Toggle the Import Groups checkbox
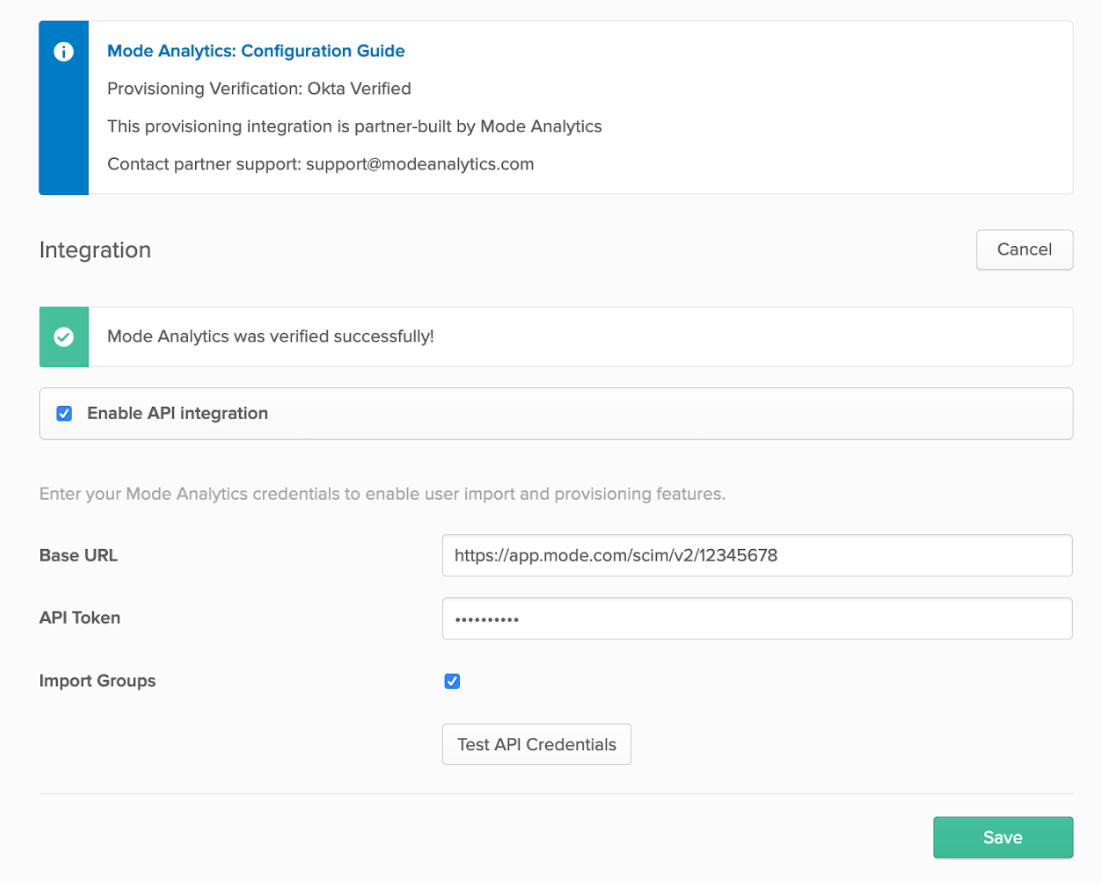Viewport: 1102px width, 884px height. tap(452, 681)
